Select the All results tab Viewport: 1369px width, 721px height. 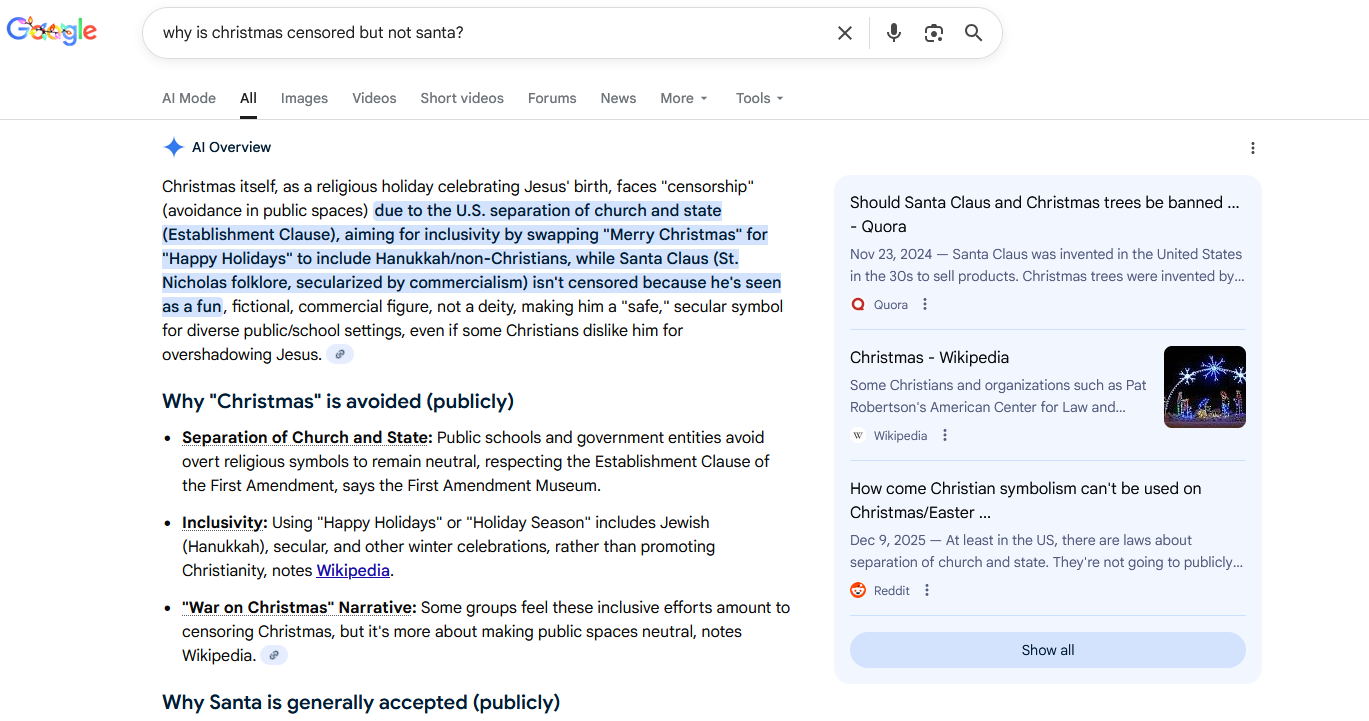pos(248,98)
